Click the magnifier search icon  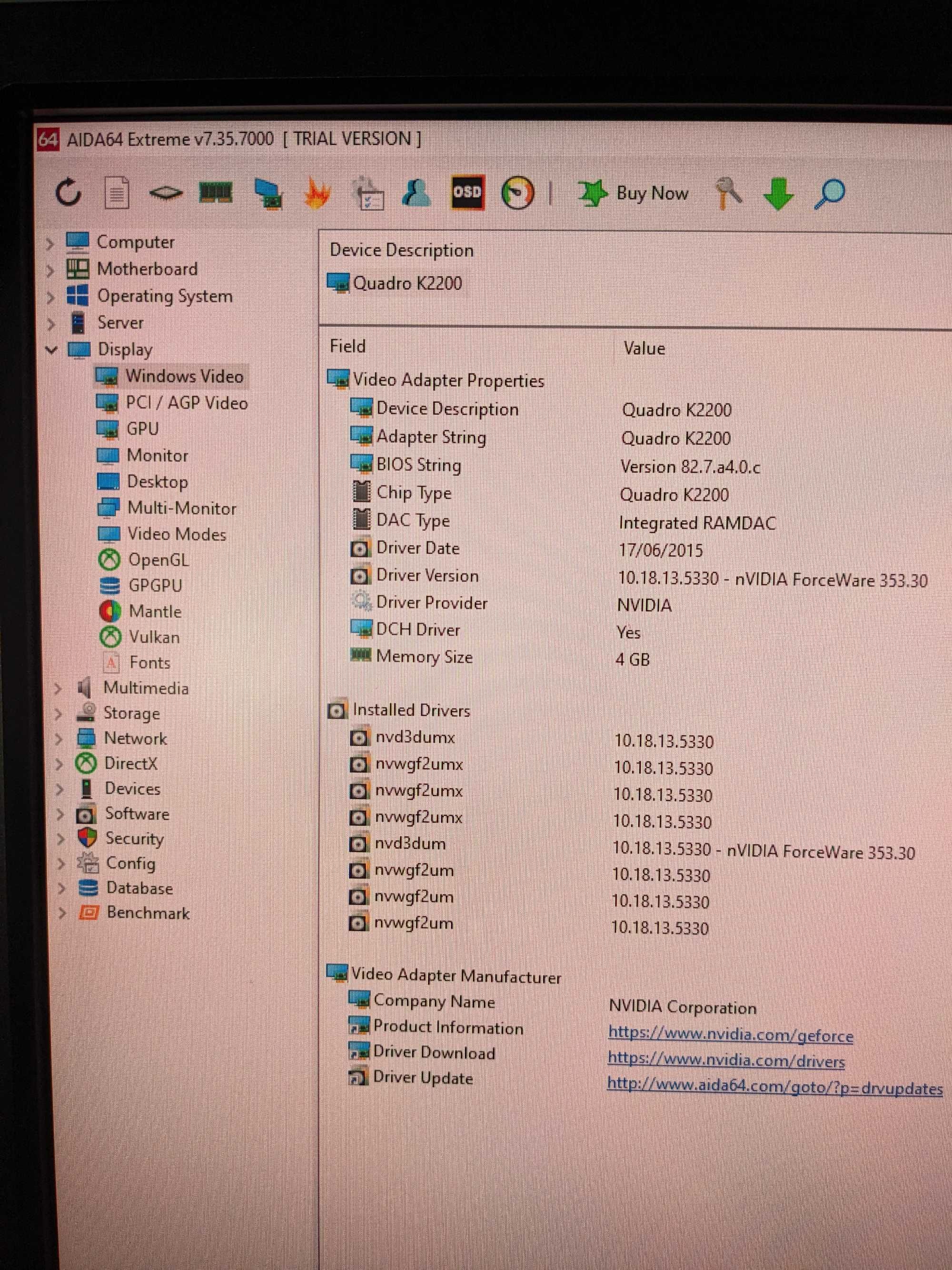pyautogui.click(x=829, y=194)
